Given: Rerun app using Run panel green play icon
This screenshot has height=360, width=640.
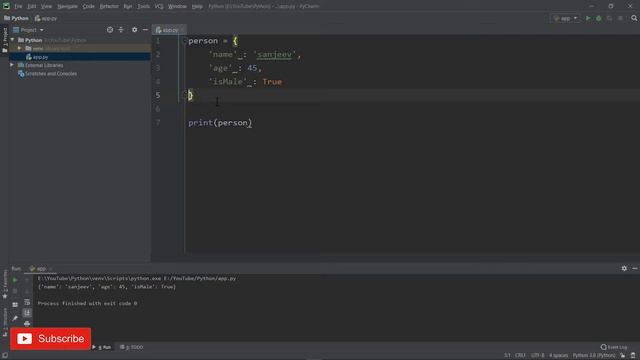Looking at the screenshot, I should tap(15, 280).
